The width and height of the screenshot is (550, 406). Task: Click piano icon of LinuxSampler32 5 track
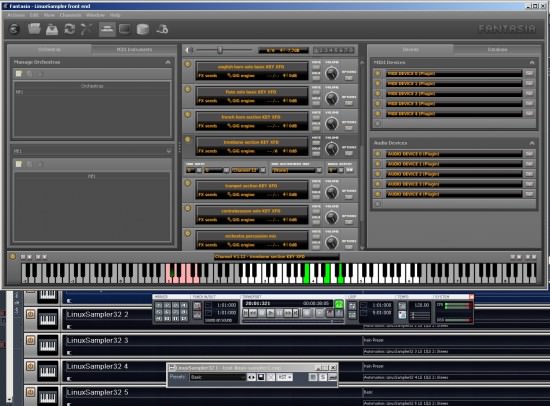point(48,397)
